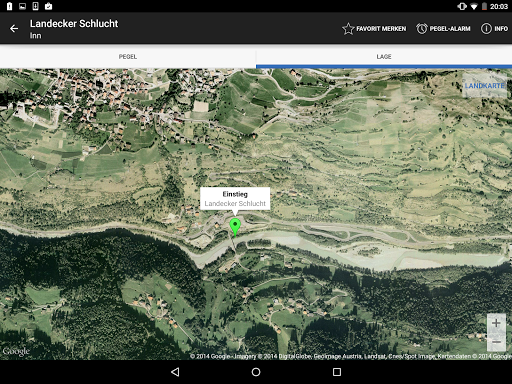Image resolution: width=512 pixels, height=384 pixels.
Task: Open Pegel-Alarm clock icon
Action: click(421, 29)
